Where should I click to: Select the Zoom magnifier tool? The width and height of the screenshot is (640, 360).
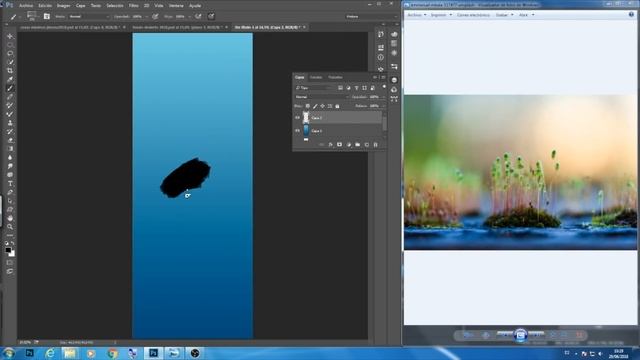click(x=10, y=227)
